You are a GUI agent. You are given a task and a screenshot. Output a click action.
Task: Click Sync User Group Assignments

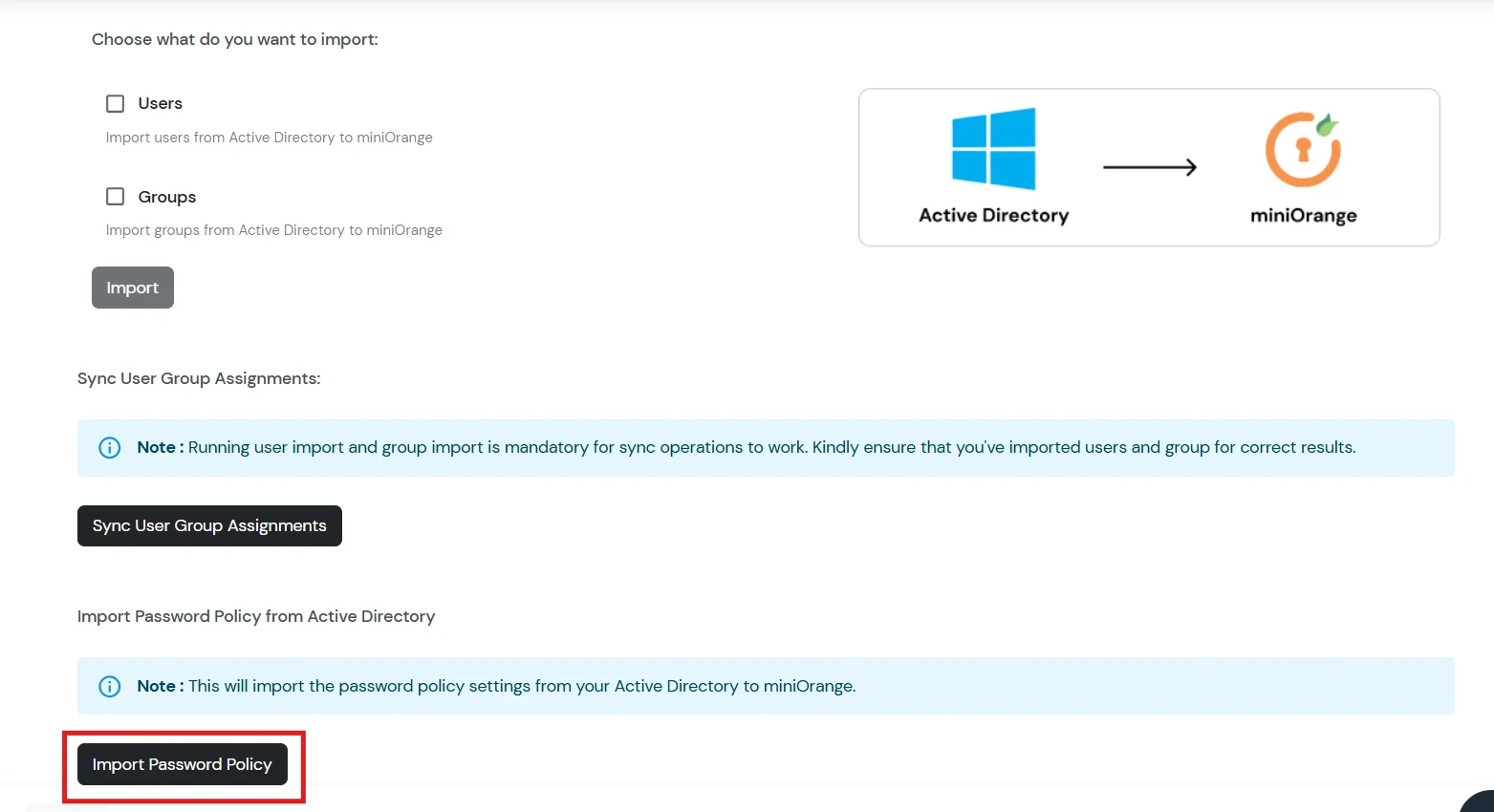(x=208, y=525)
